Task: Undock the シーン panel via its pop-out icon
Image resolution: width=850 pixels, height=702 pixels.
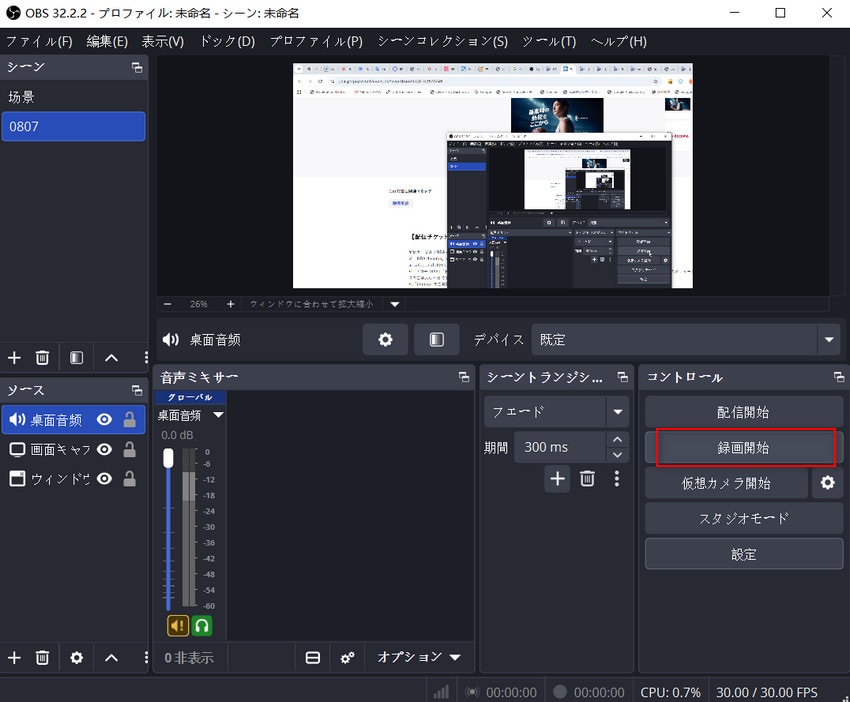Action: click(137, 68)
